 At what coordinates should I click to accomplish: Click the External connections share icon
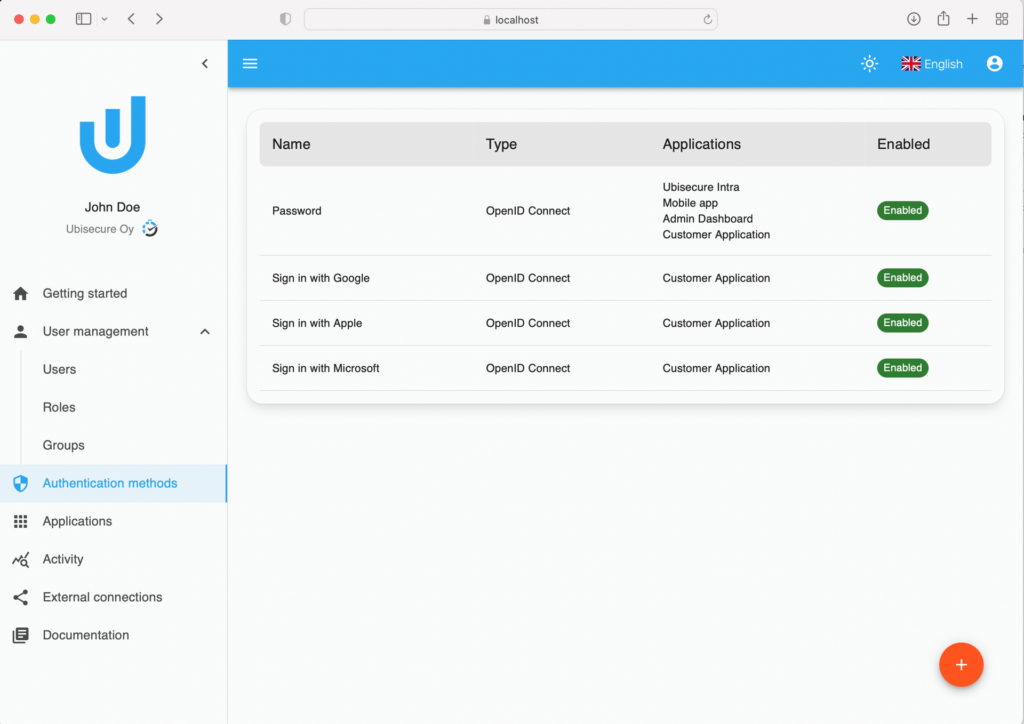tap(21, 597)
